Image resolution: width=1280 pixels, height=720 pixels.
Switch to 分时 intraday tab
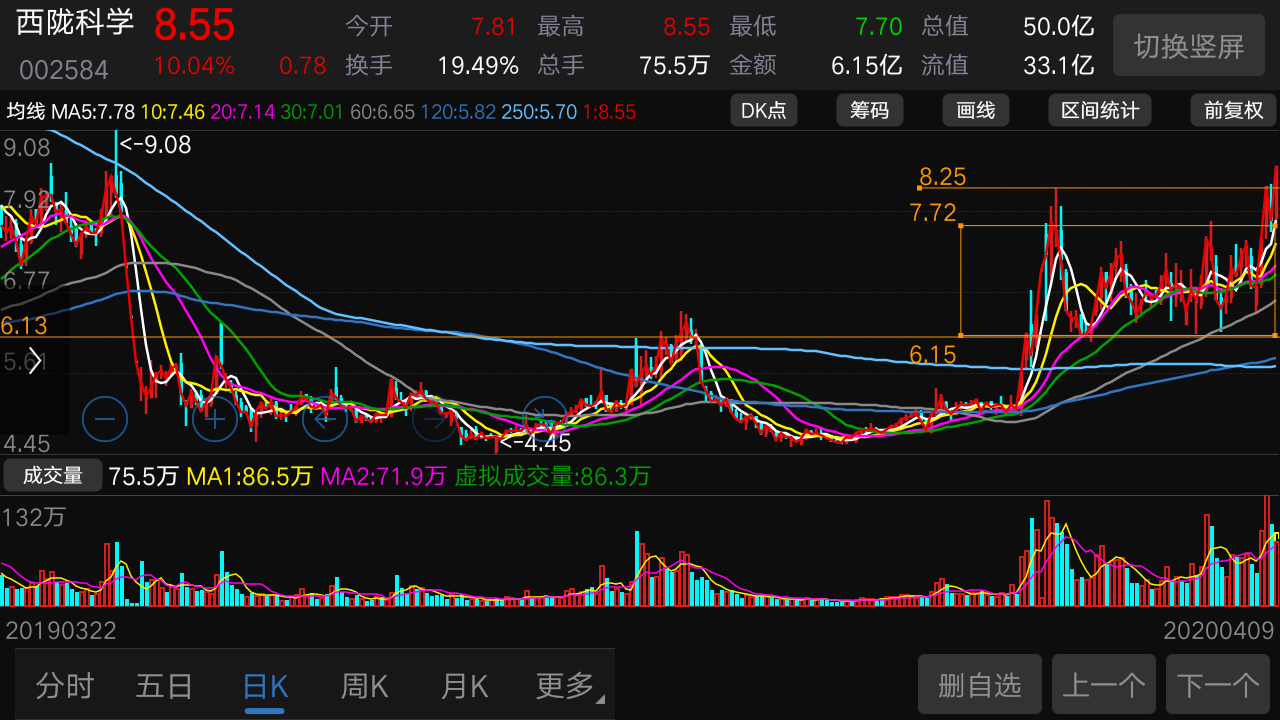click(x=65, y=686)
